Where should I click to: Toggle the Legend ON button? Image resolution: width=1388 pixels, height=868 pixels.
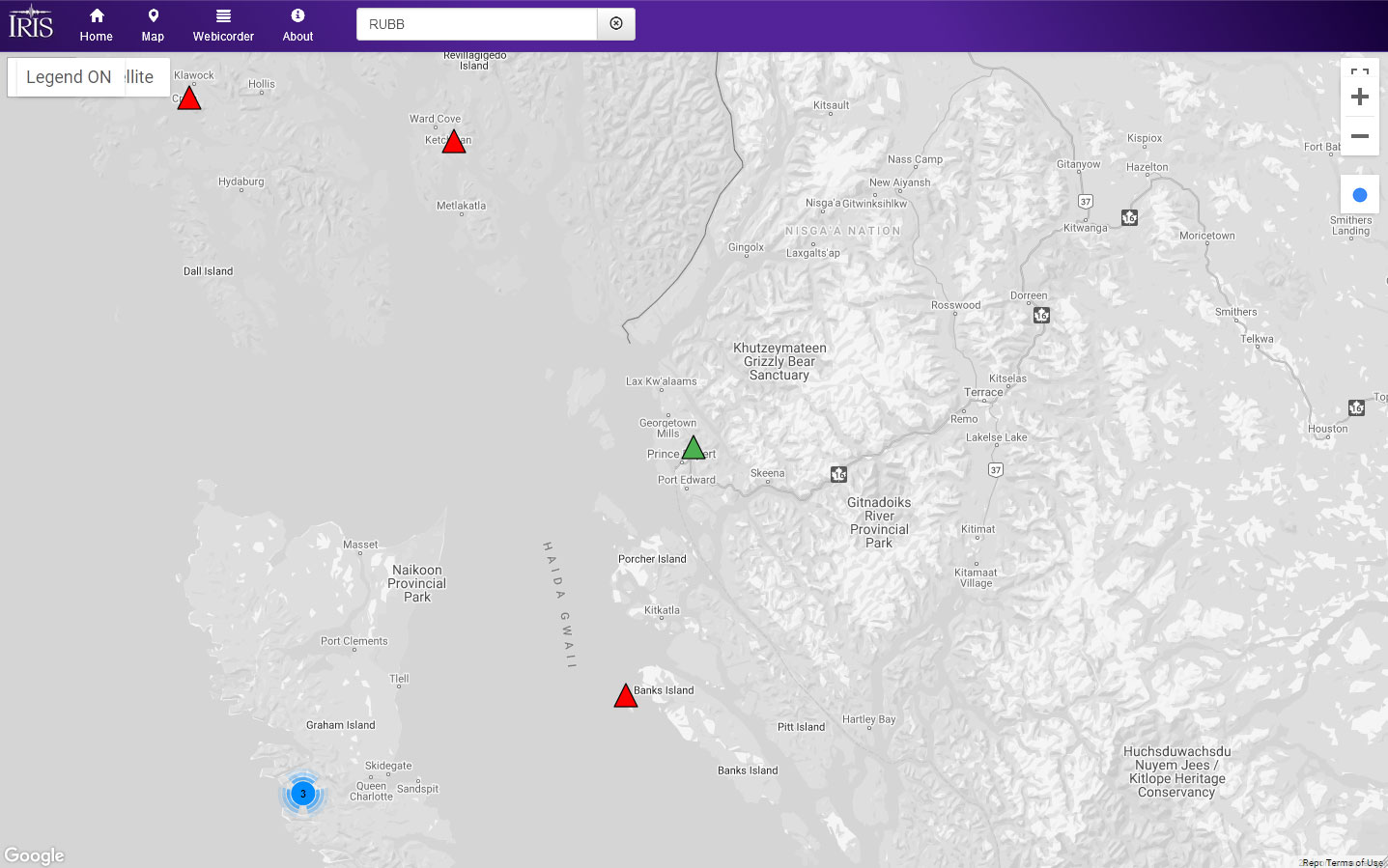[x=68, y=77]
